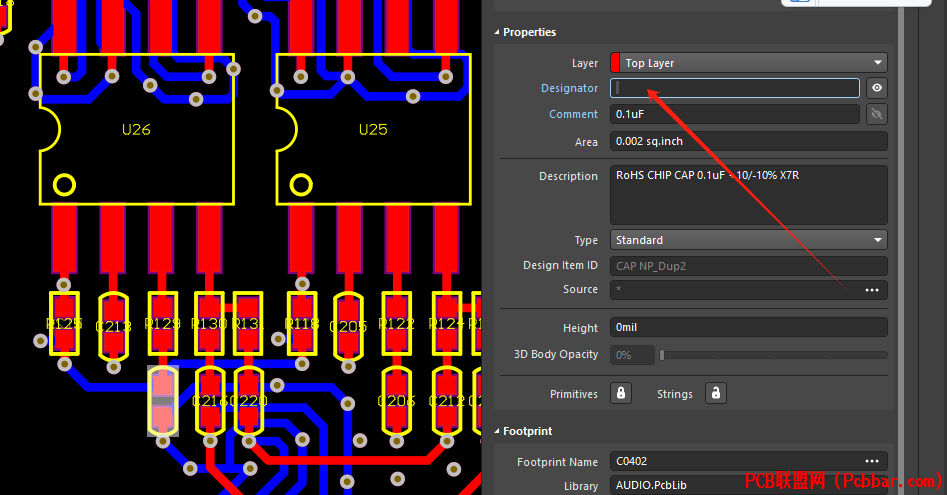Viewport: 947px width, 495px height.
Task: Open the Source browse ellipsis button
Action: pyautogui.click(x=872, y=290)
